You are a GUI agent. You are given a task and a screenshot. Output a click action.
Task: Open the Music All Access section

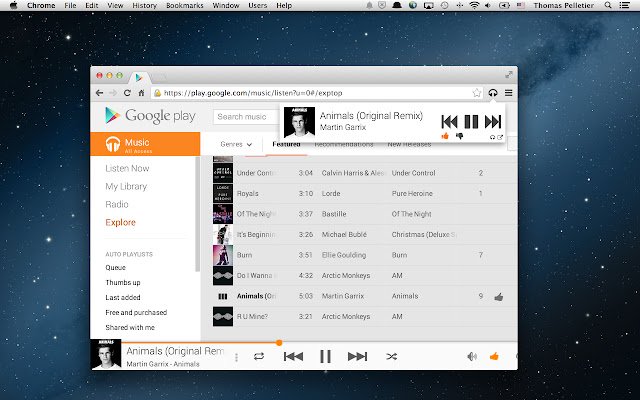click(x=145, y=144)
